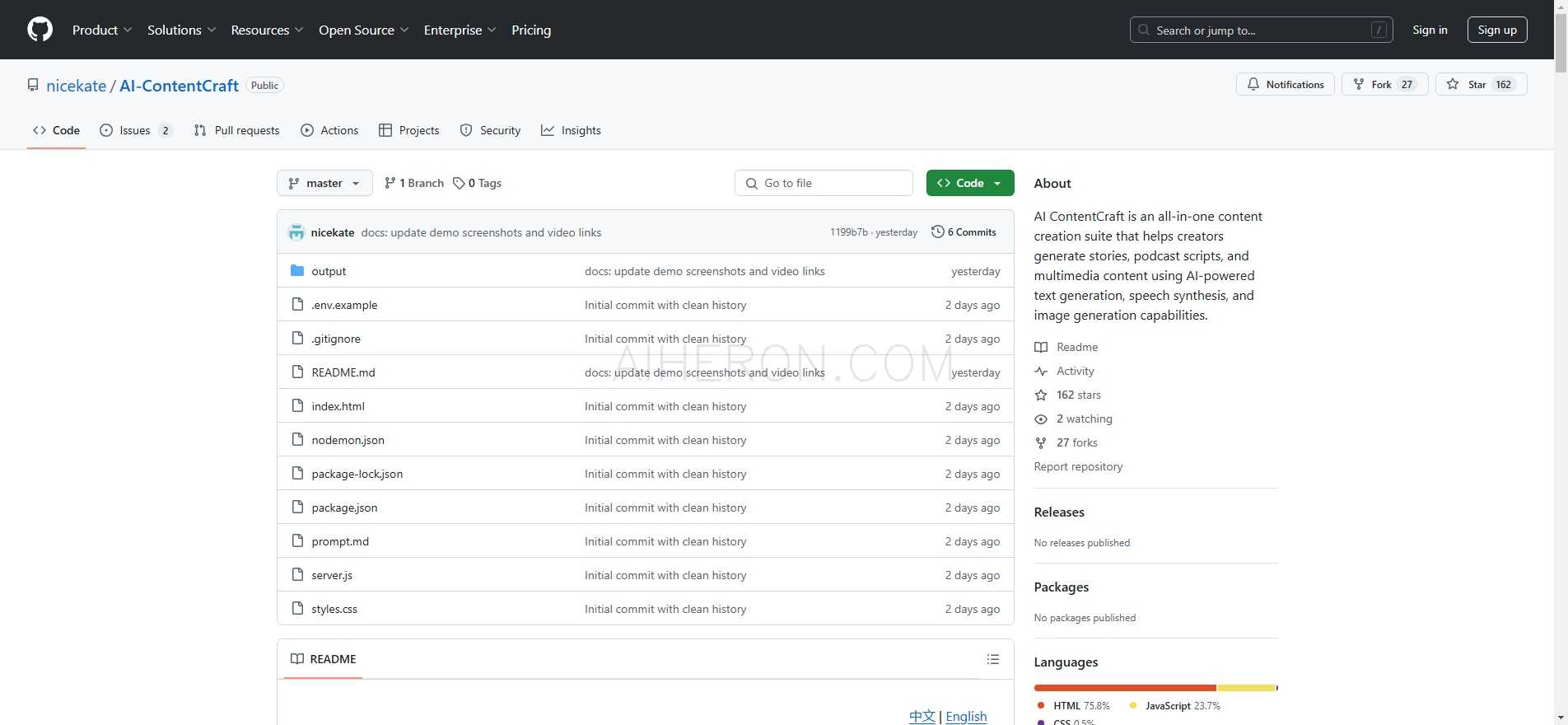Expand the Open Source menu

click(x=363, y=30)
